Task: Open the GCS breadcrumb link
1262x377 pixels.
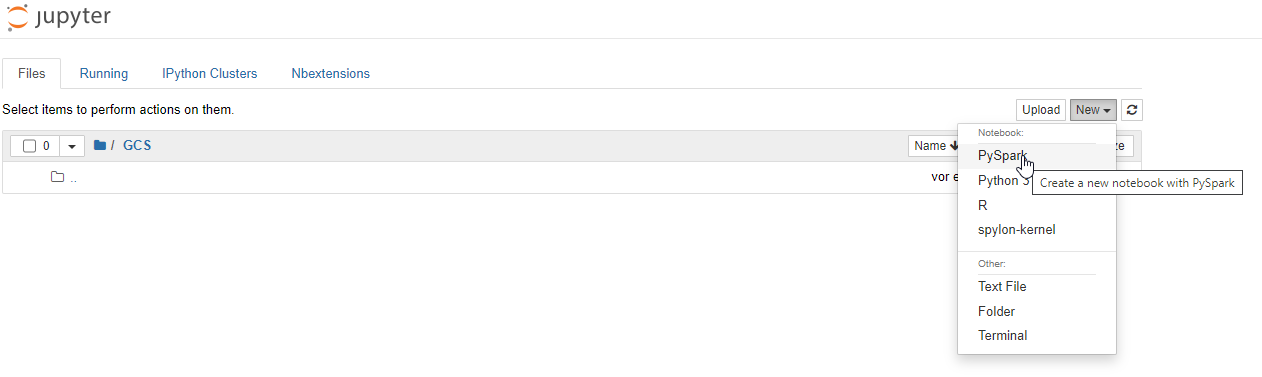Action: pos(137,146)
